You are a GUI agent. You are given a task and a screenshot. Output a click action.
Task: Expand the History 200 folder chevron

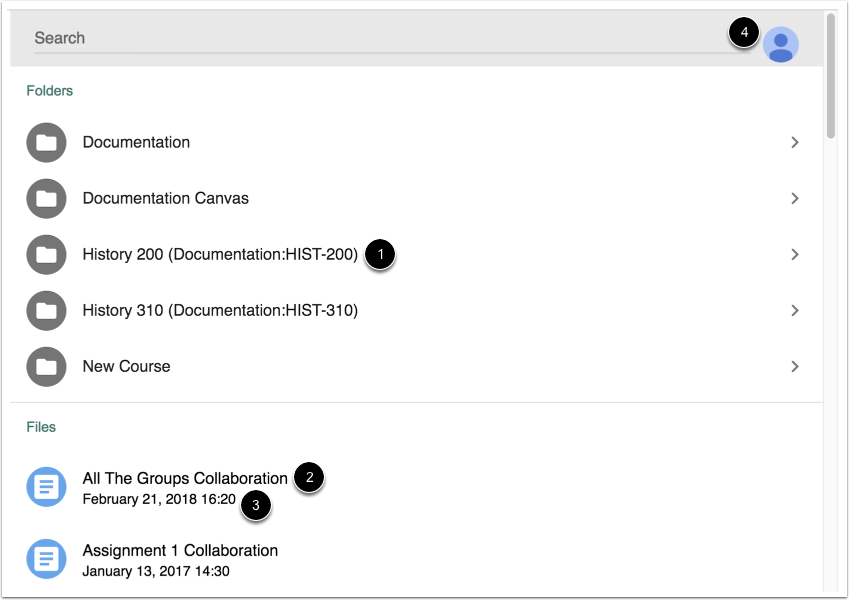(x=795, y=255)
